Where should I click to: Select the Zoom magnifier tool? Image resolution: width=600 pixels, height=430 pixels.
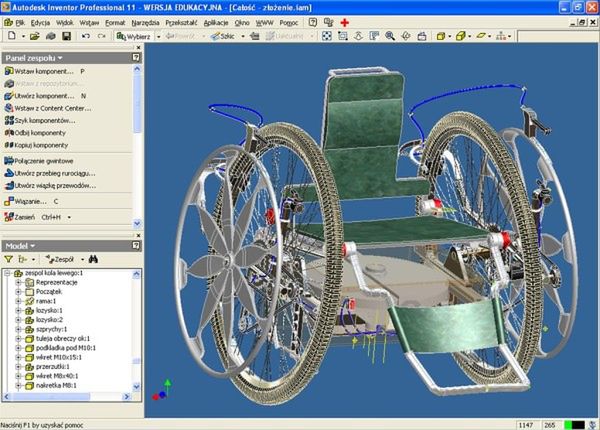point(390,36)
